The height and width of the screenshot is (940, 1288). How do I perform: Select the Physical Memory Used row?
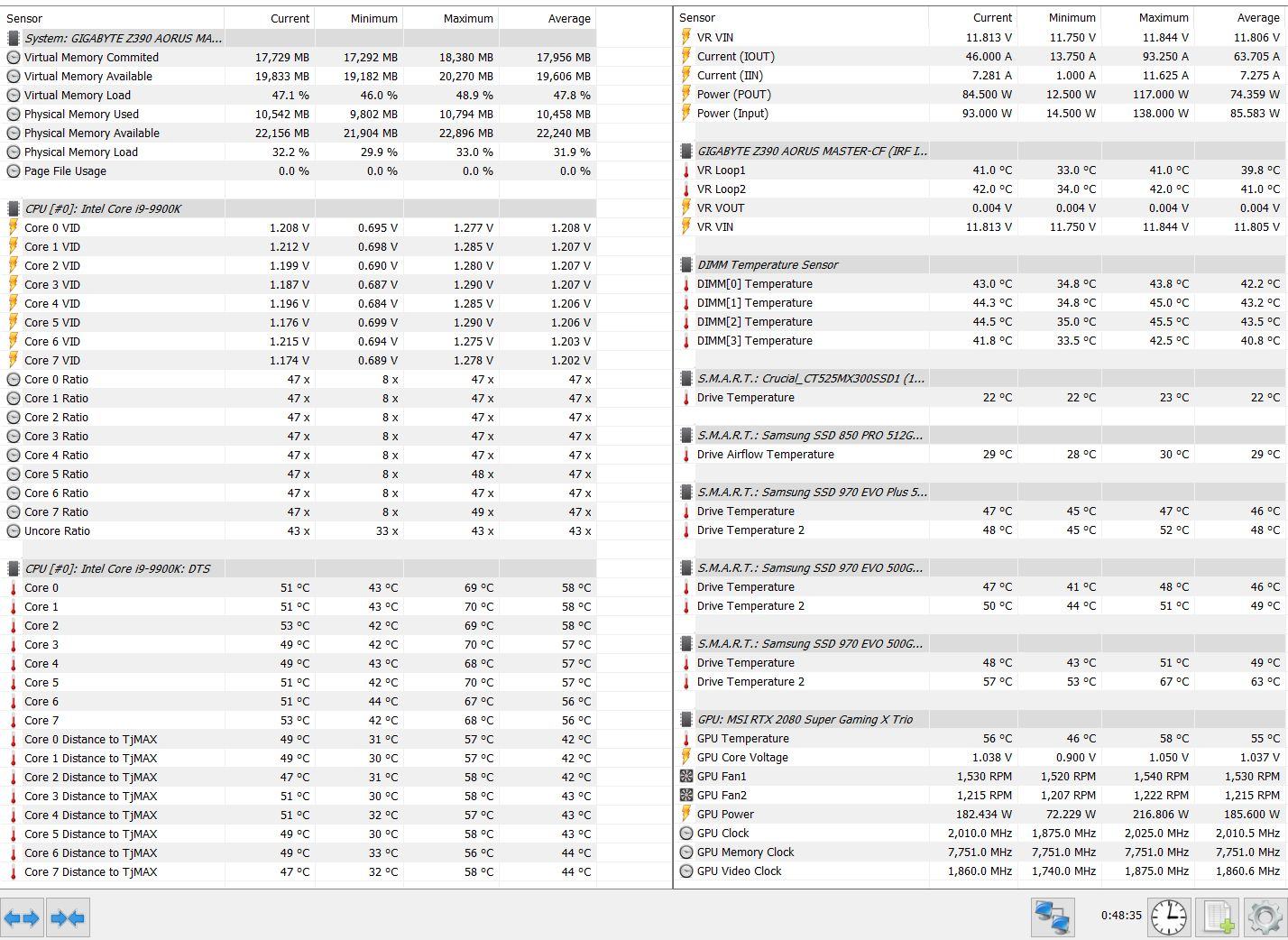298,115
